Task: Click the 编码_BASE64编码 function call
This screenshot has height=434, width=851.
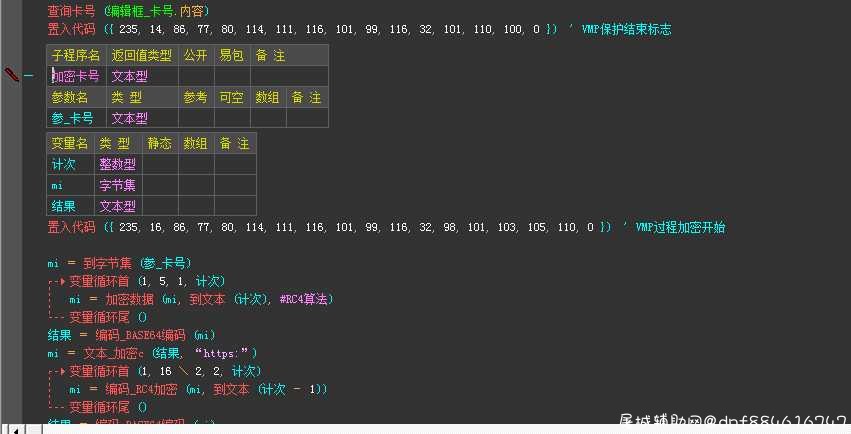Action: 141,335
